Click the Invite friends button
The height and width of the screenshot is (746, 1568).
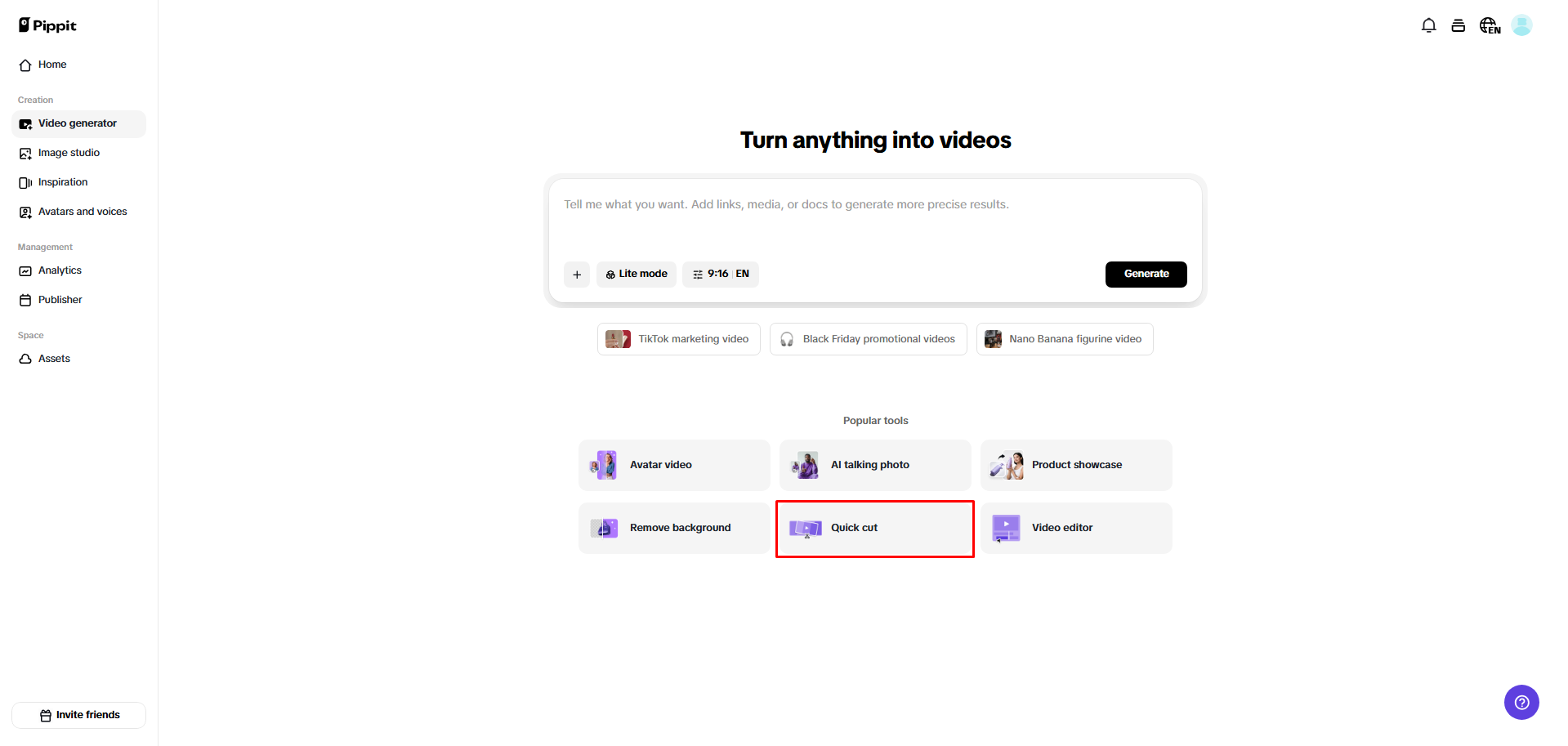tap(78, 714)
